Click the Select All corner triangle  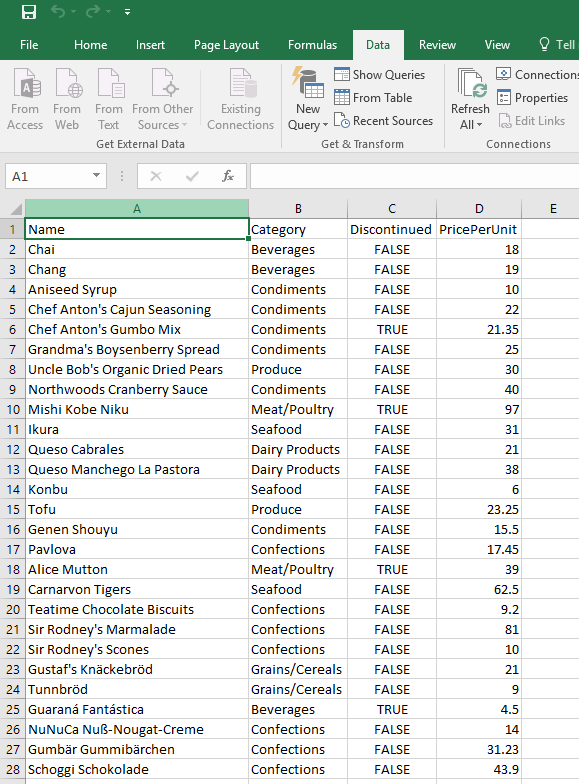point(15,208)
